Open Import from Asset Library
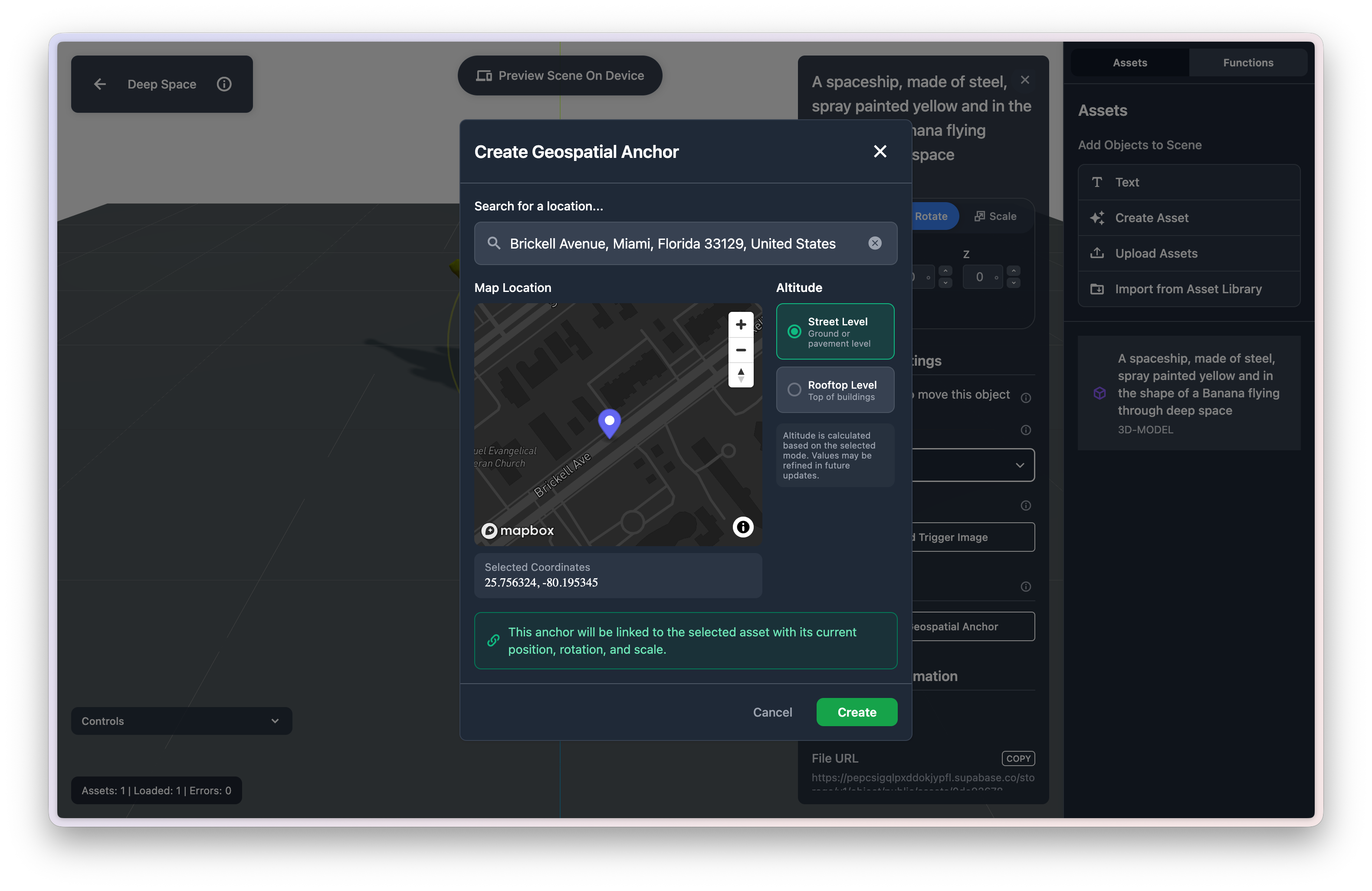This screenshot has height=891, width=1372. [1189, 289]
